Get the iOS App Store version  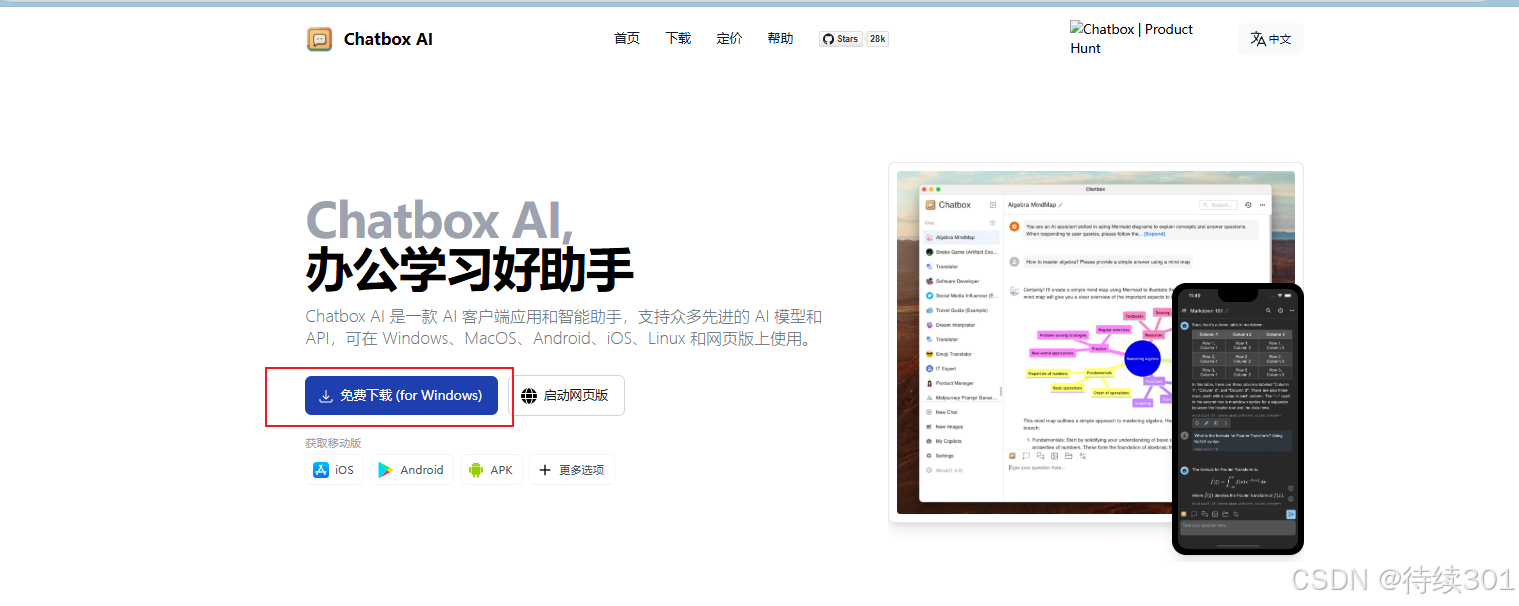[x=334, y=470]
